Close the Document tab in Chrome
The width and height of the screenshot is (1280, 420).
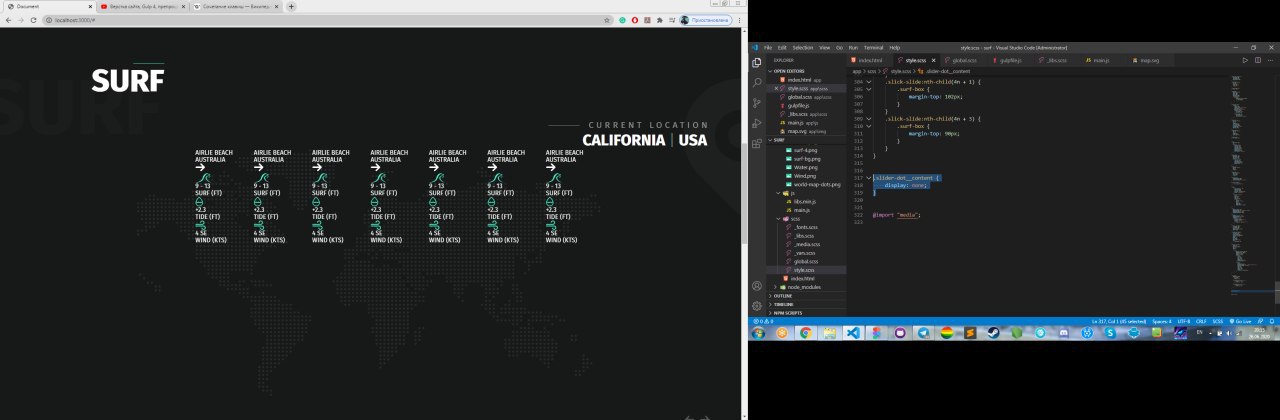[90, 6]
